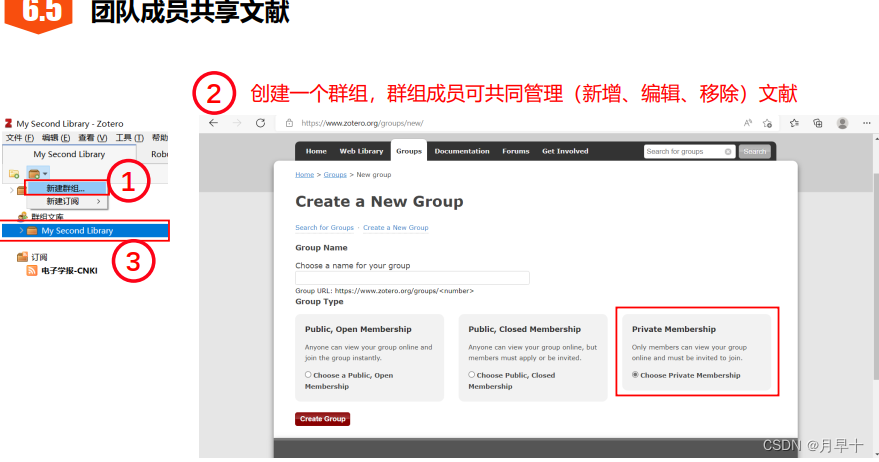Click the 订阅 folder icon
Image resolution: width=879 pixels, height=462 pixels.
(x=22, y=257)
